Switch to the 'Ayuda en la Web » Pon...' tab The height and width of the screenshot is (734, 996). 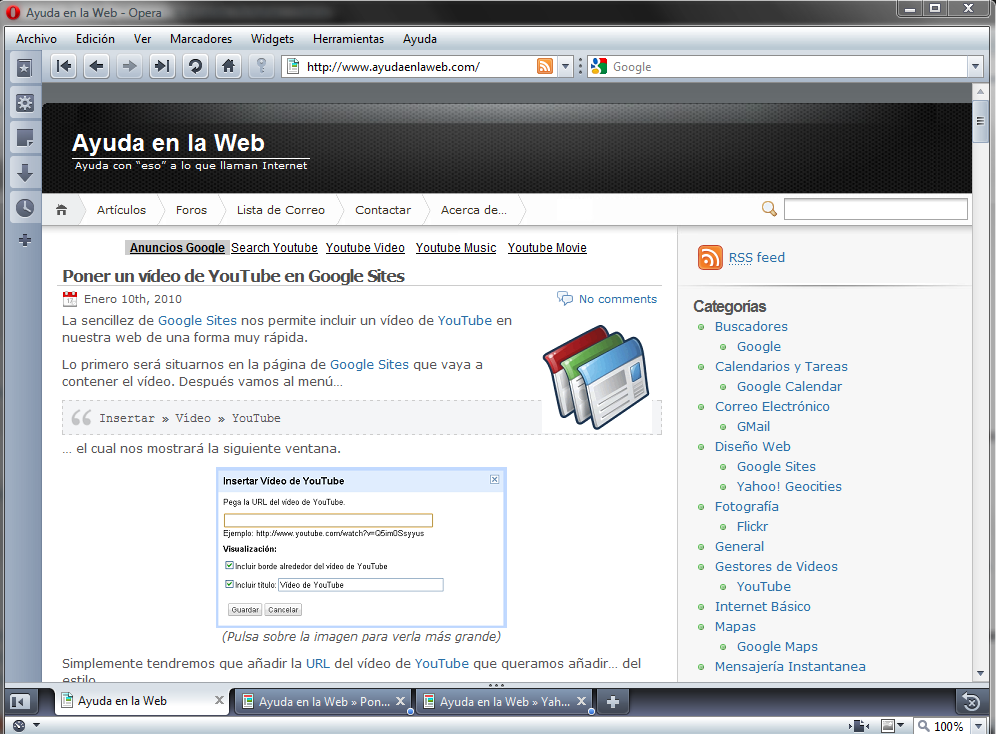point(324,702)
